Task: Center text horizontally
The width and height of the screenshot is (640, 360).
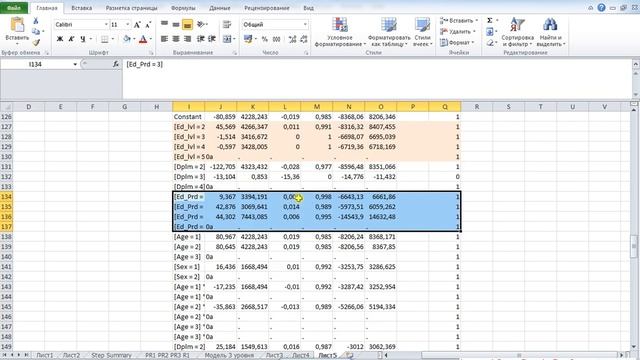Action: [x=176, y=39]
